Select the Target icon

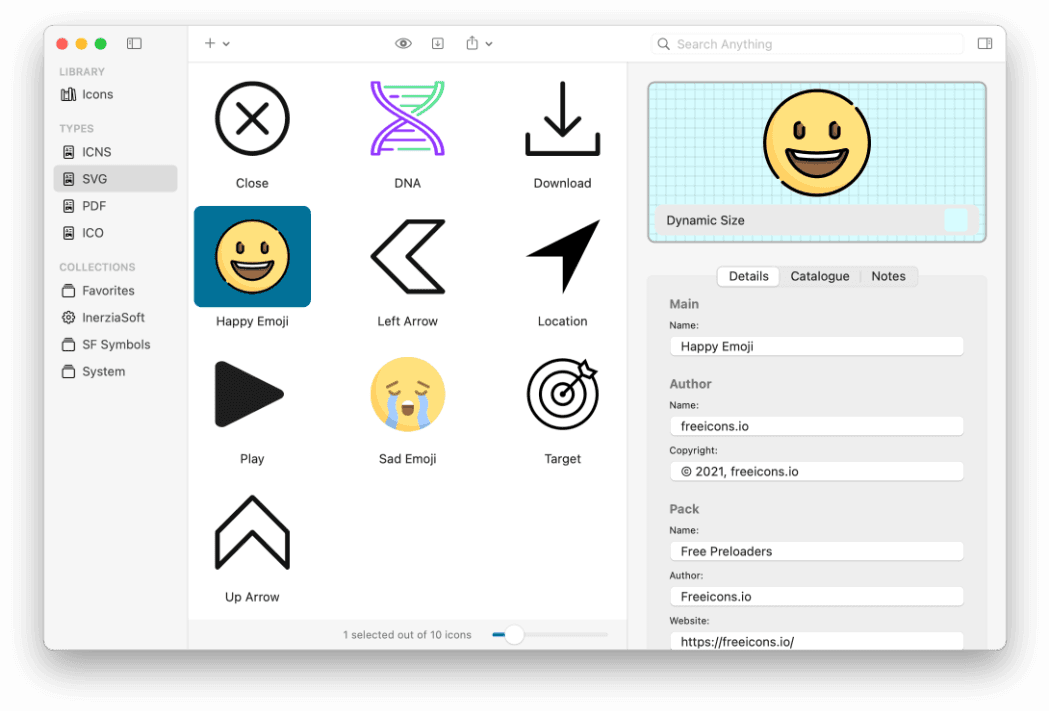pos(562,395)
